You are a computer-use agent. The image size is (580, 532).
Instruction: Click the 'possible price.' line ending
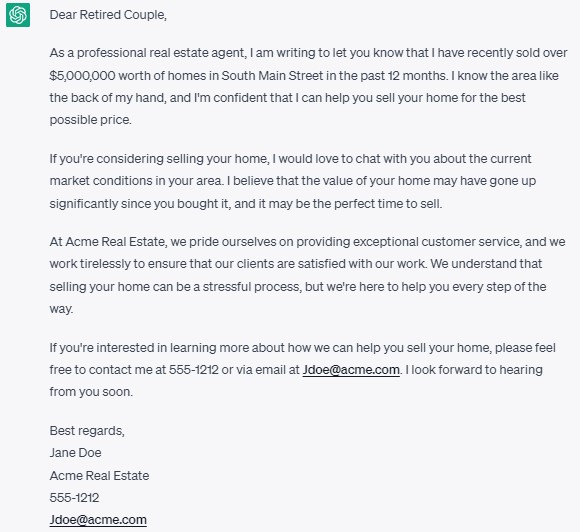coord(91,120)
